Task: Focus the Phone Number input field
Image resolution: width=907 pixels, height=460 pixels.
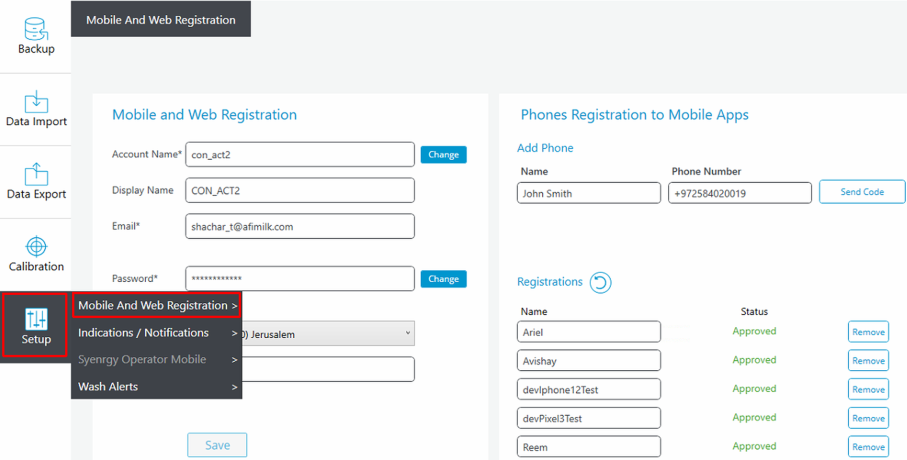Action: [739, 193]
